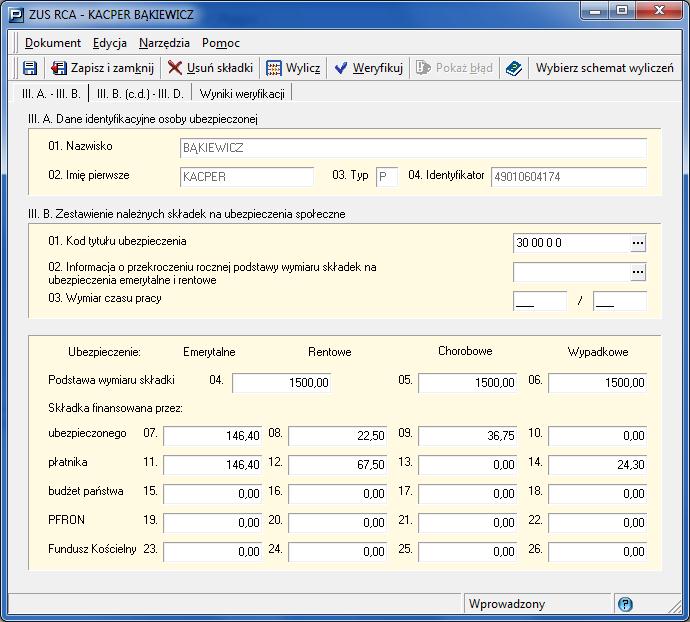Click the ZUS RCA window title icon
The image size is (690, 622).
(16, 13)
